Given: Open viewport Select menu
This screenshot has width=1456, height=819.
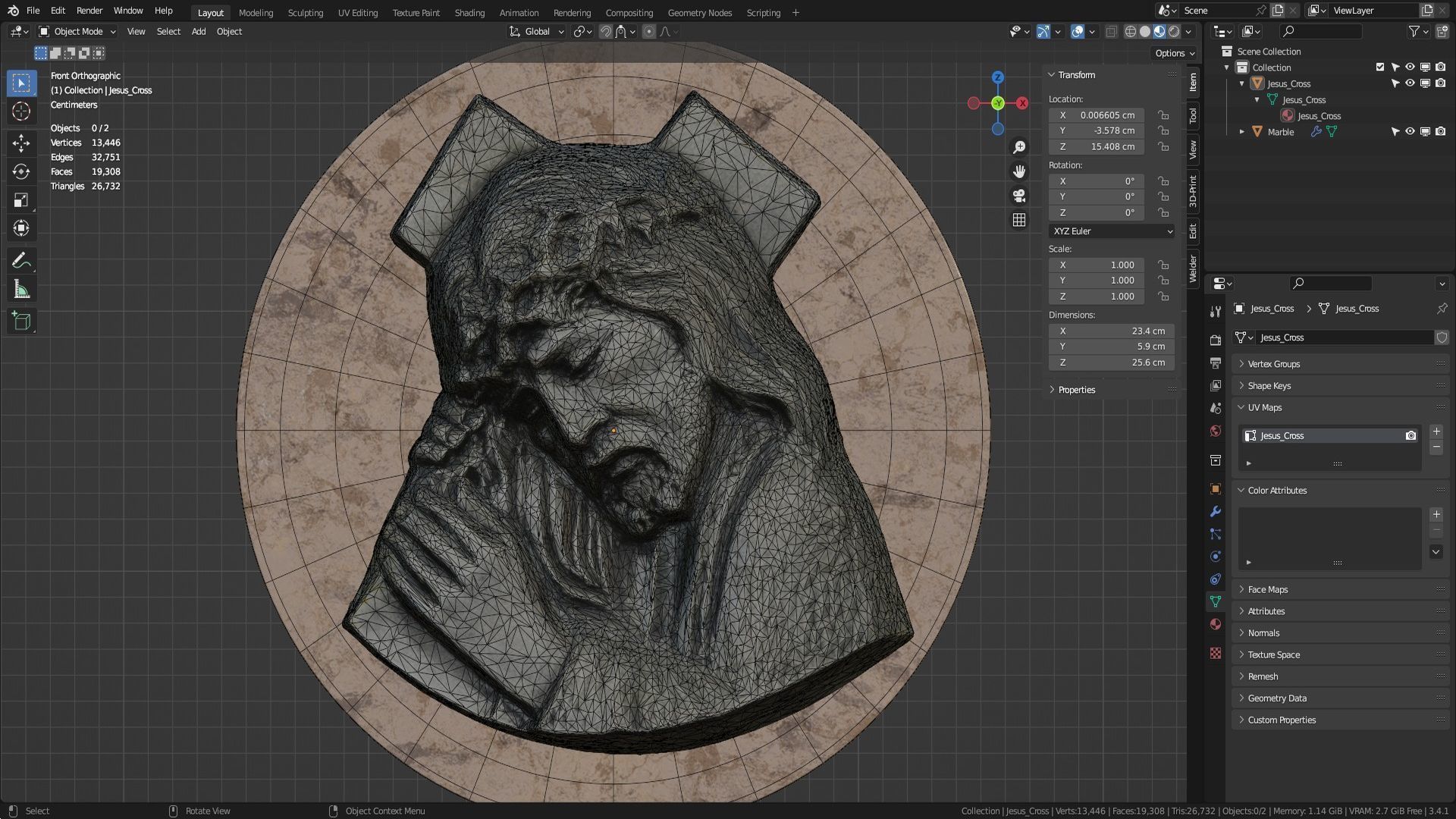Looking at the screenshot, I should point(168,31).
